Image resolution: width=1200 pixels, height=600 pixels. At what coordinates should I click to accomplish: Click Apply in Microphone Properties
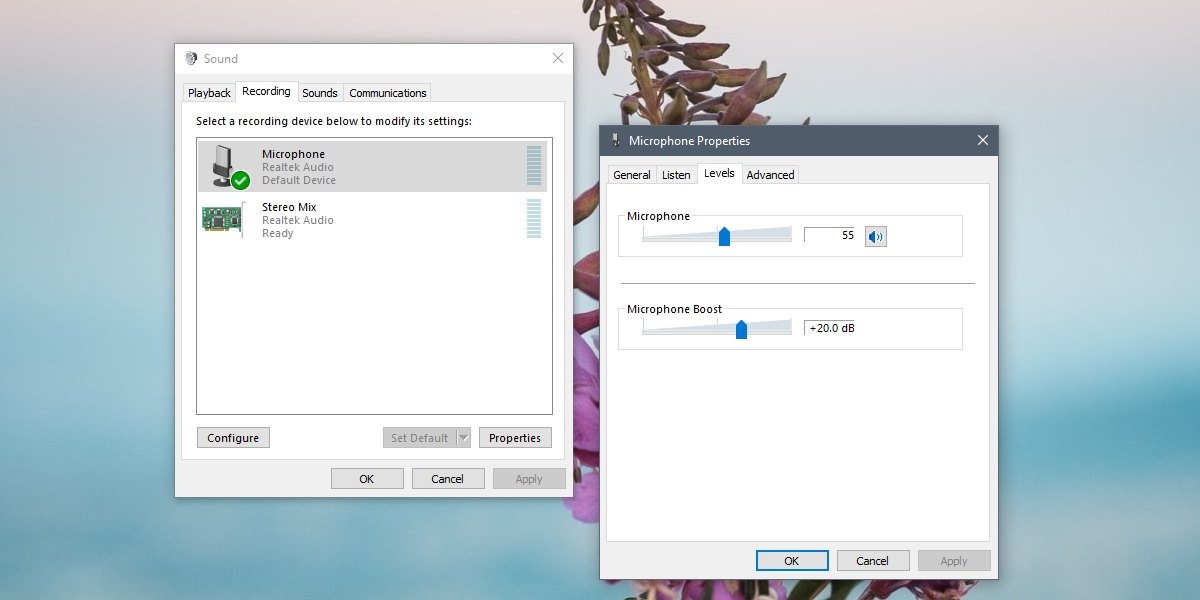[x=954, y=561]
